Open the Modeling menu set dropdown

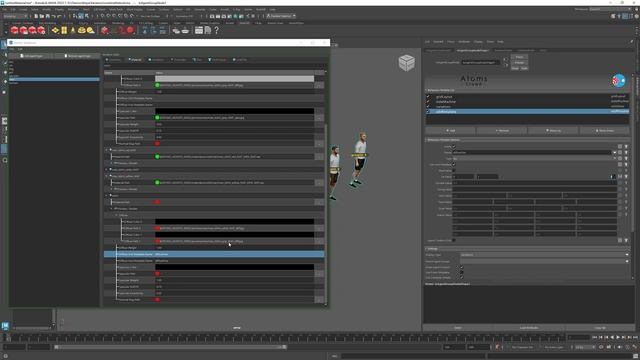(x=15, y=16)
